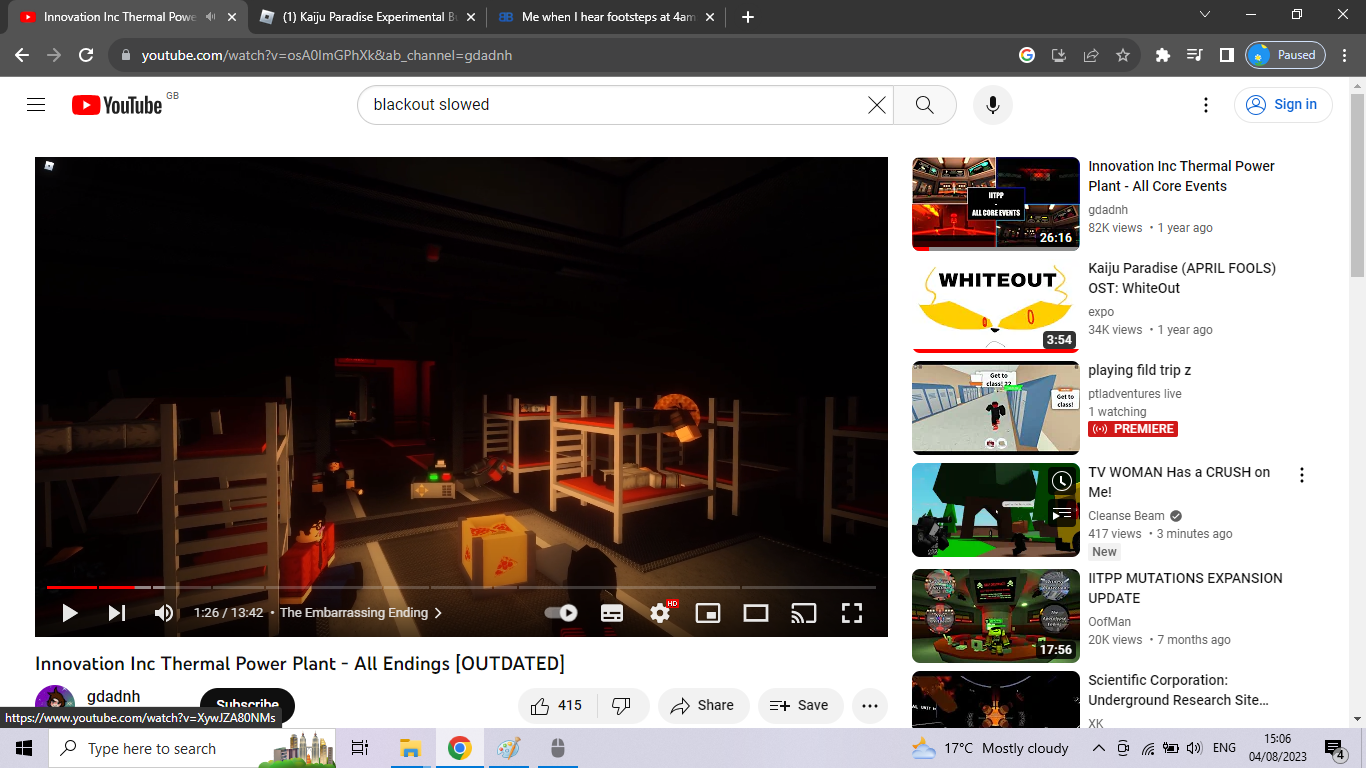The height and width of the screenshot is (768, 1366).
Task: Expand The Embarrassing Ending chapter
Action: tap(360, 613)
